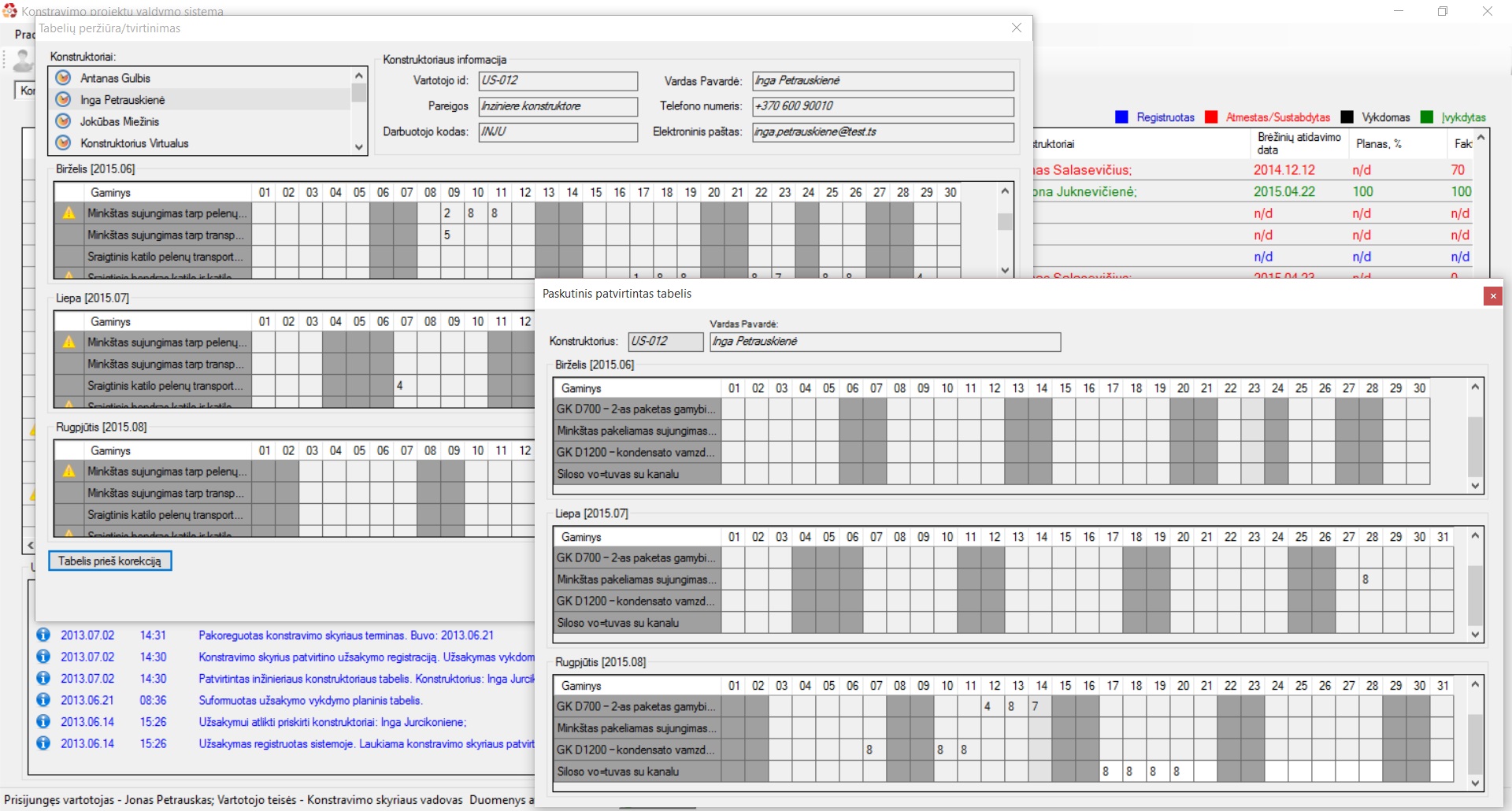Image resolution: width=1512 pixels, height=811 pixels.
Task: Close the Tabelių peržiūra/tvirtinimas dialog
Action: coord(1017,28)
